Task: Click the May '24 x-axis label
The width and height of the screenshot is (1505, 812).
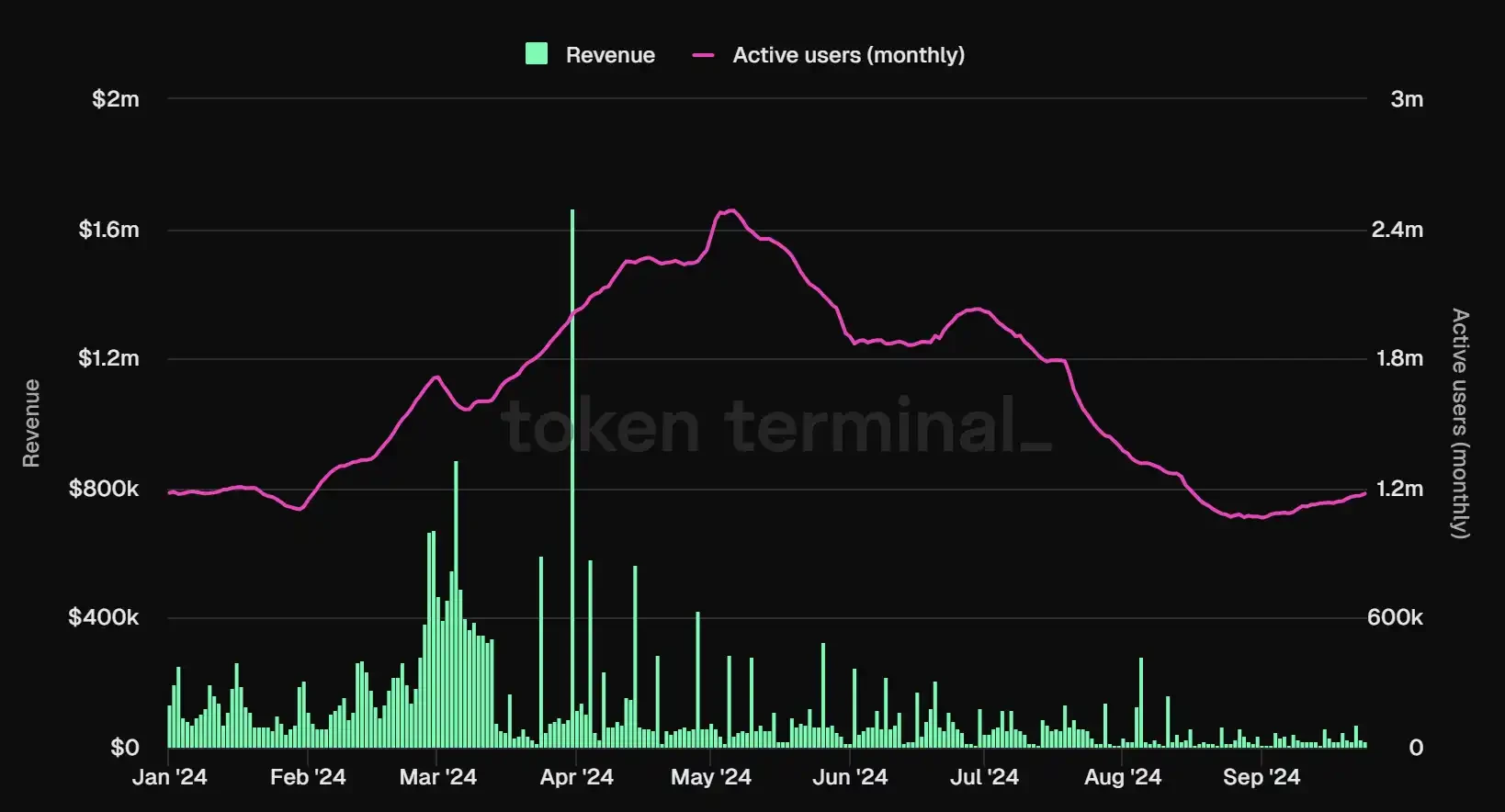Action: pyautogui.click(x=711, y=777)
